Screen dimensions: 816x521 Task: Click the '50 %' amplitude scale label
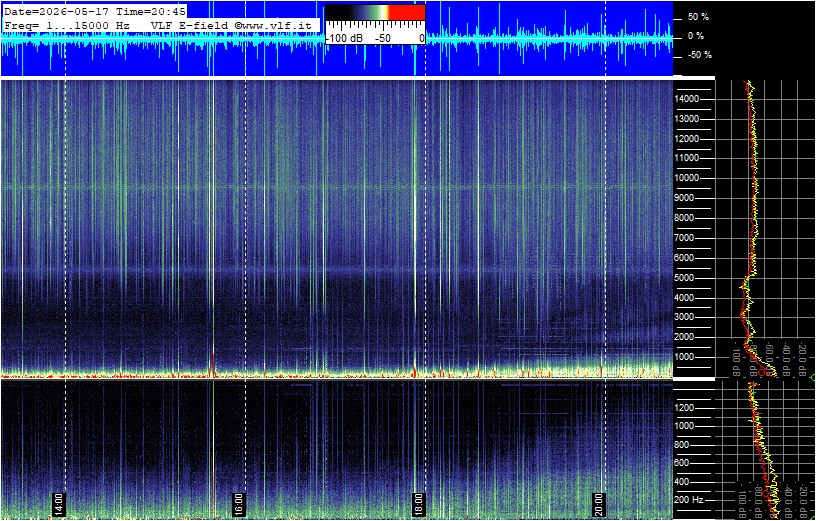point(698,17)
